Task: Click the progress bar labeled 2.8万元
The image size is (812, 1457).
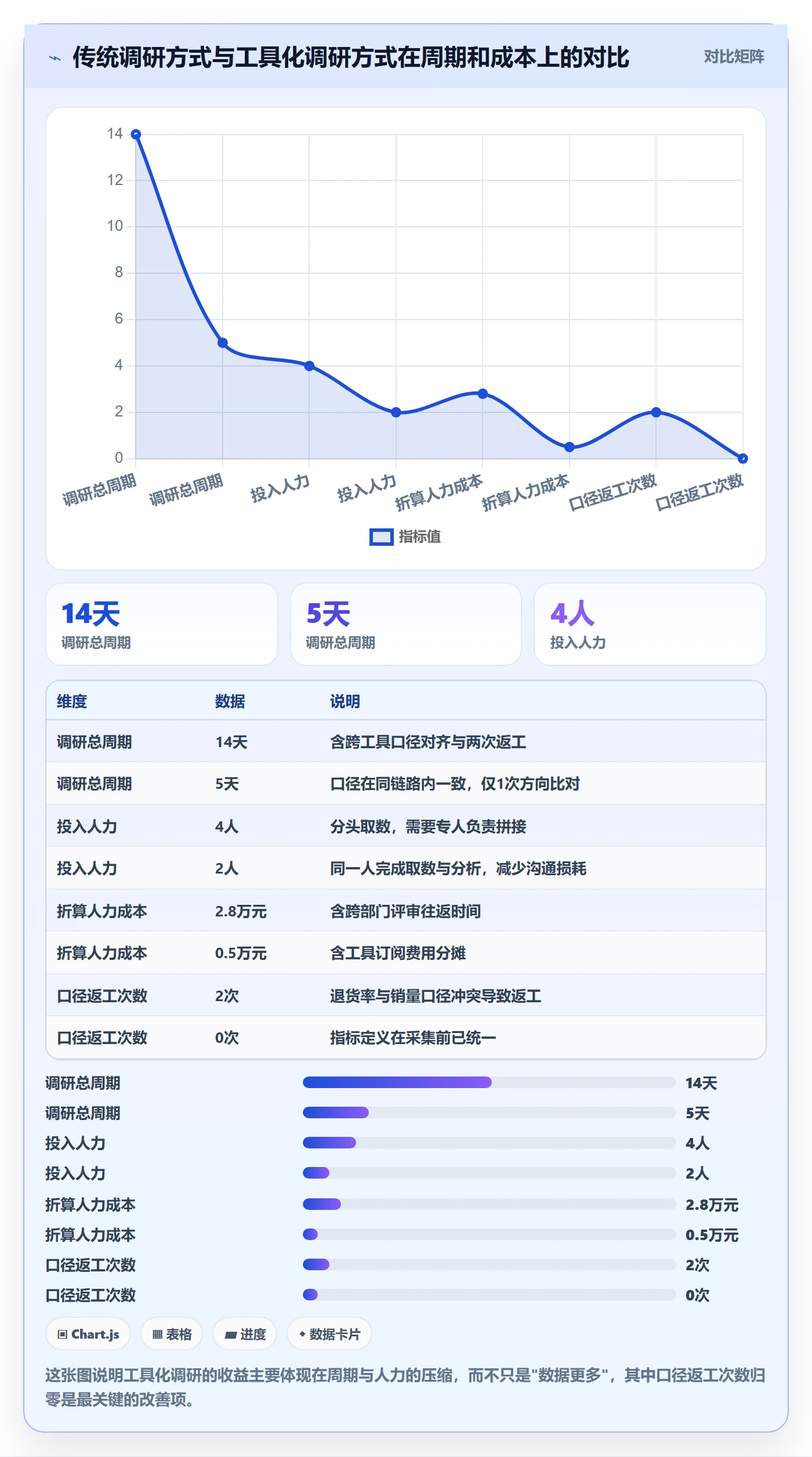Action: tap(490, 1204)
